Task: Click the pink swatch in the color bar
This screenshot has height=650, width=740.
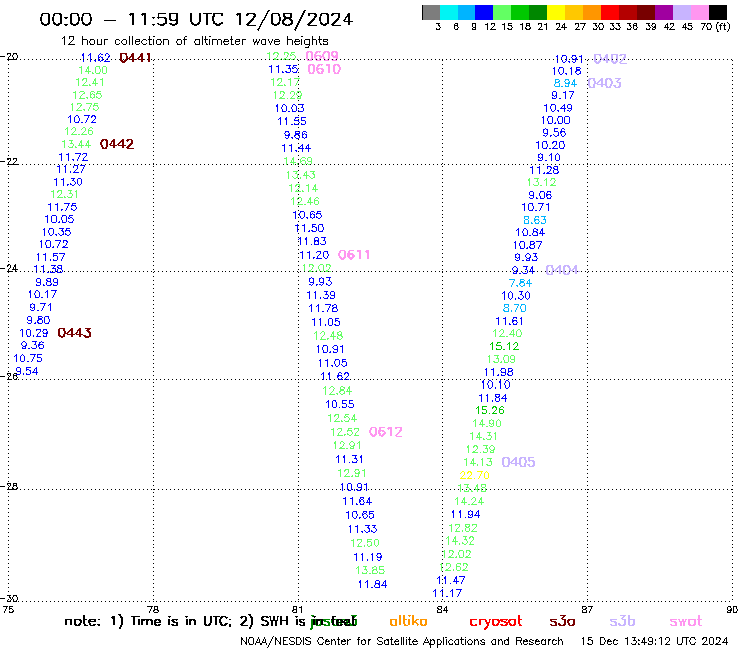Action: click(700, 12)
